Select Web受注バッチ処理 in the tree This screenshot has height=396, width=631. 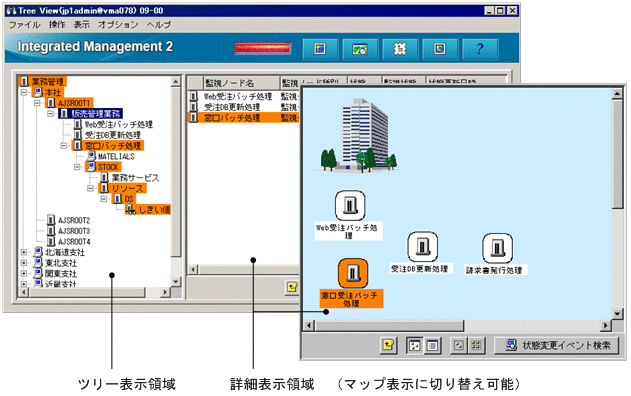click(113, 124)
